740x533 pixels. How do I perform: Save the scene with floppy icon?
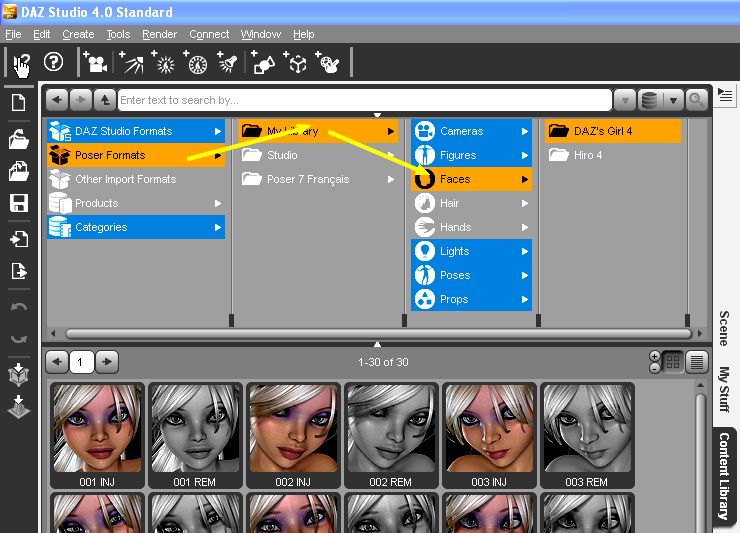click(x=19, y=203)
